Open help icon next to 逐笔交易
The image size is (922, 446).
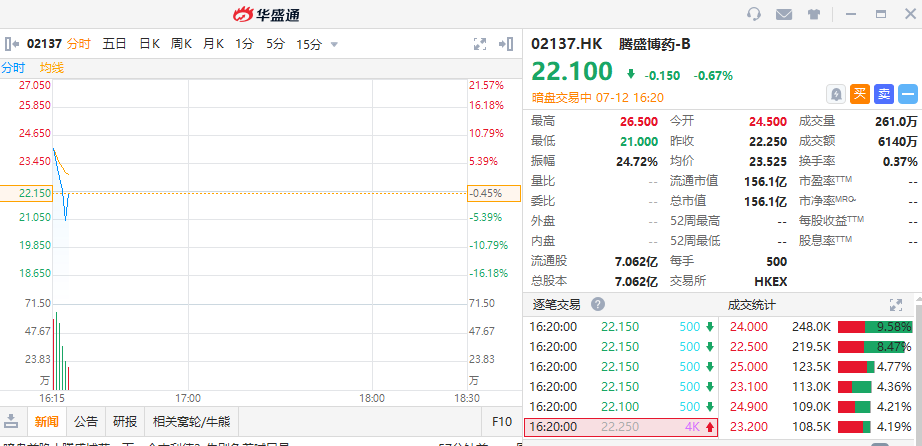[597, 305]
